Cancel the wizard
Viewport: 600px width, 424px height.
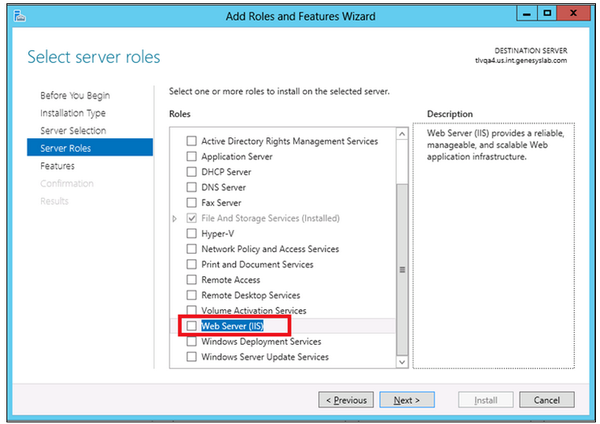(546, 400)
